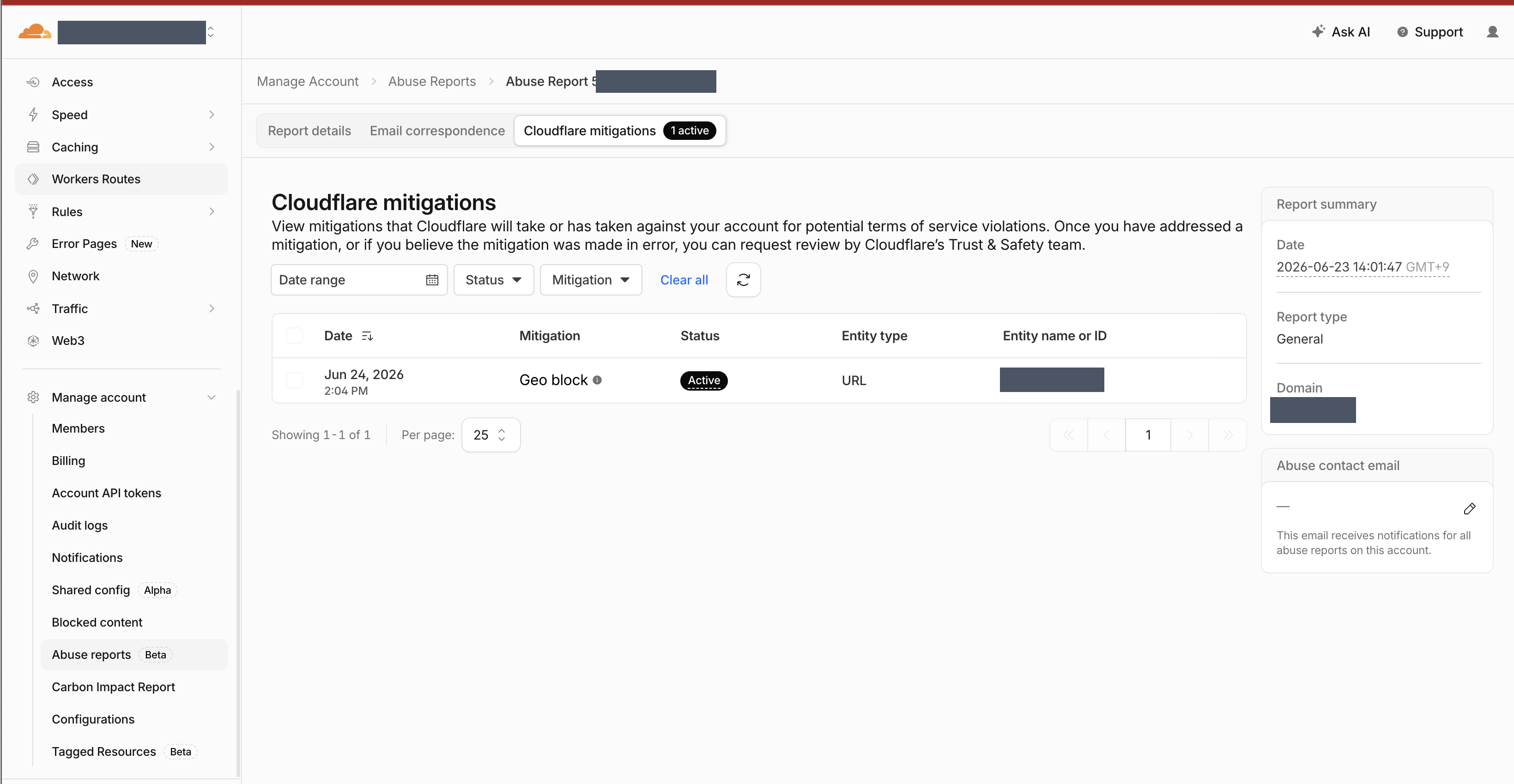Click the calendar icon in Date range
This screenshot has width=1514, height=784.
click(432, 280)
